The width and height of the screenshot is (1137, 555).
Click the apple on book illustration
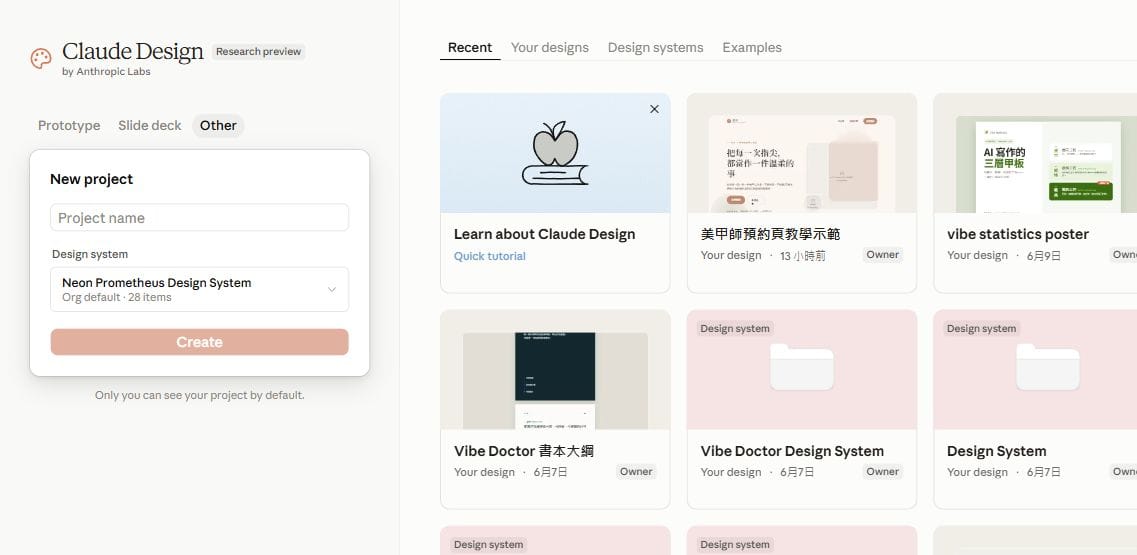(555, 153)
